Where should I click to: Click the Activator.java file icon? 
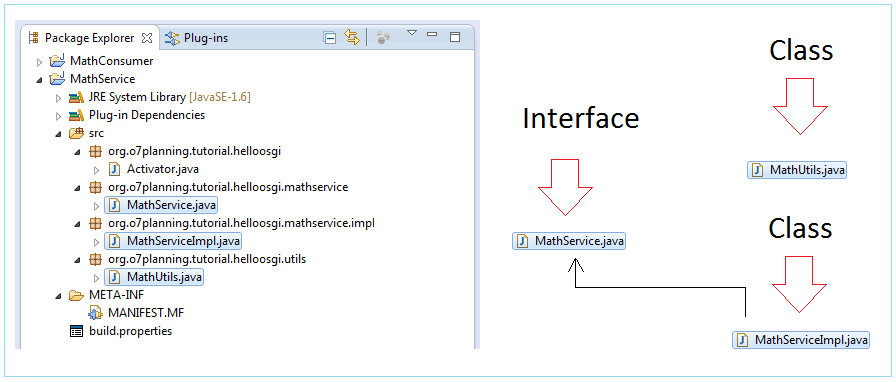click(114, 170)
